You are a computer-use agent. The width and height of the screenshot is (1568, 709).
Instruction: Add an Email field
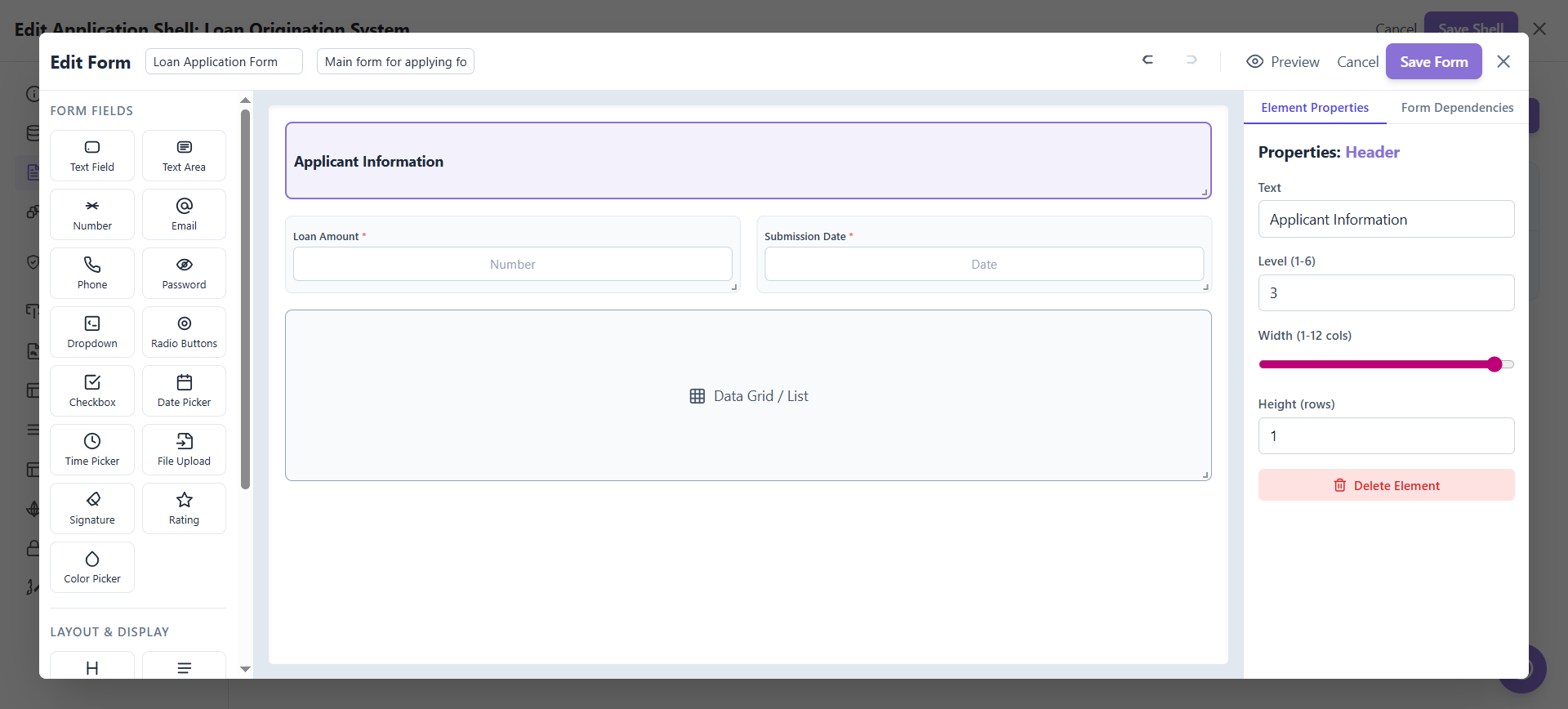coord(184,214)
